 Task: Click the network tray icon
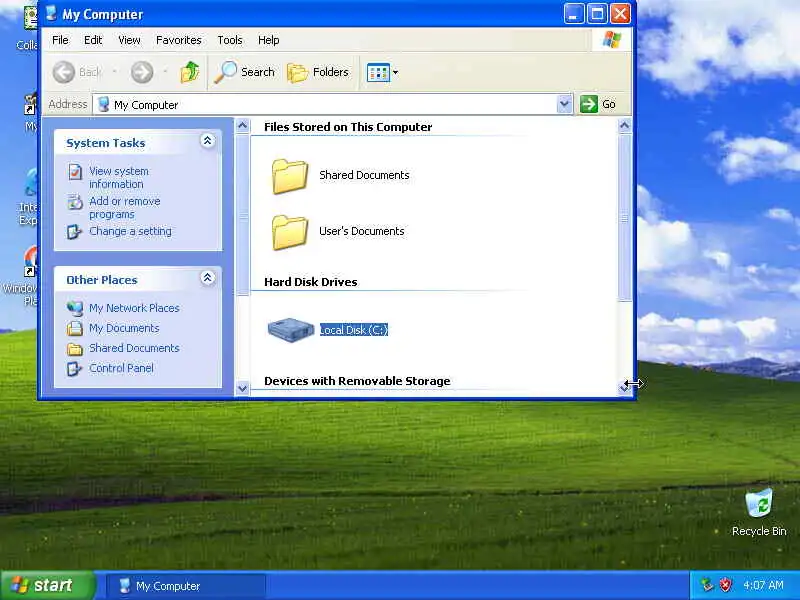[707, 585]
